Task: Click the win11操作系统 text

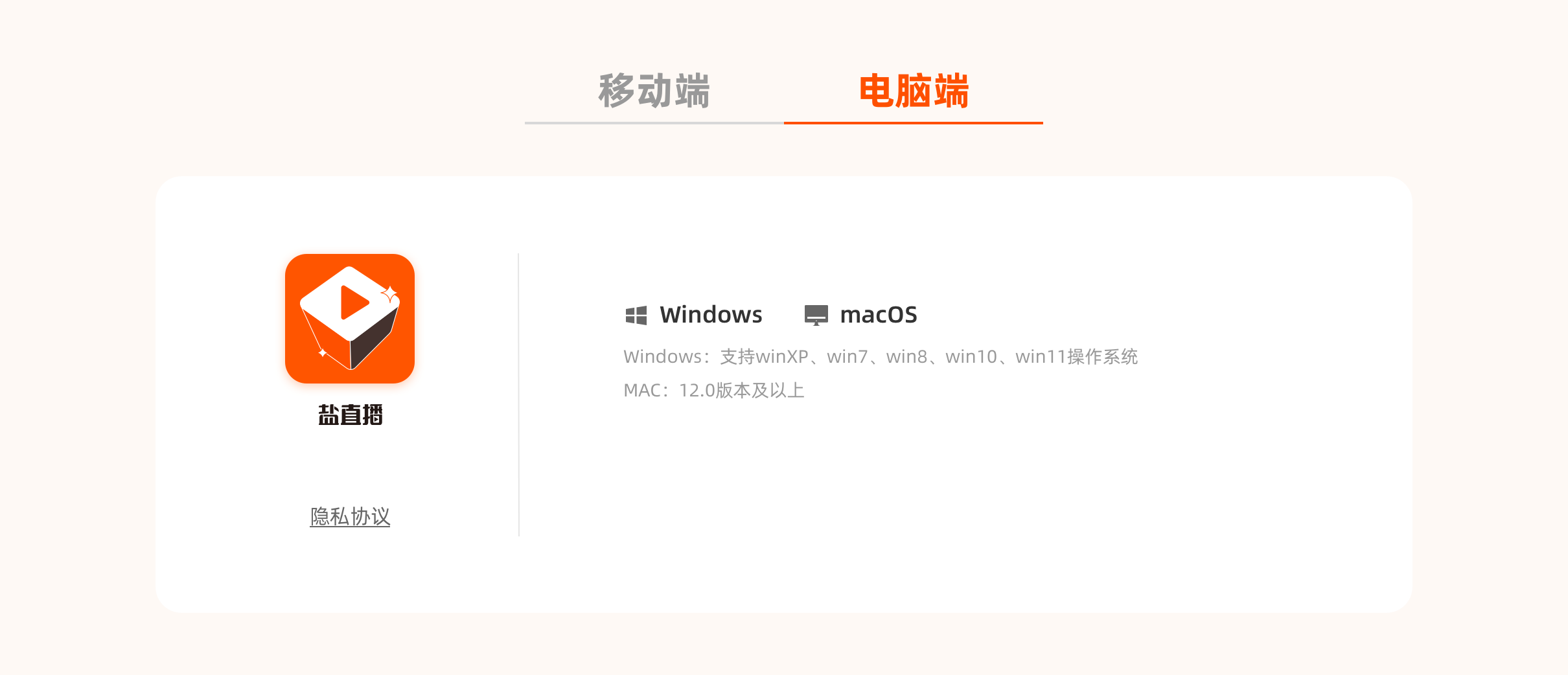Action: click(1077, 357)
